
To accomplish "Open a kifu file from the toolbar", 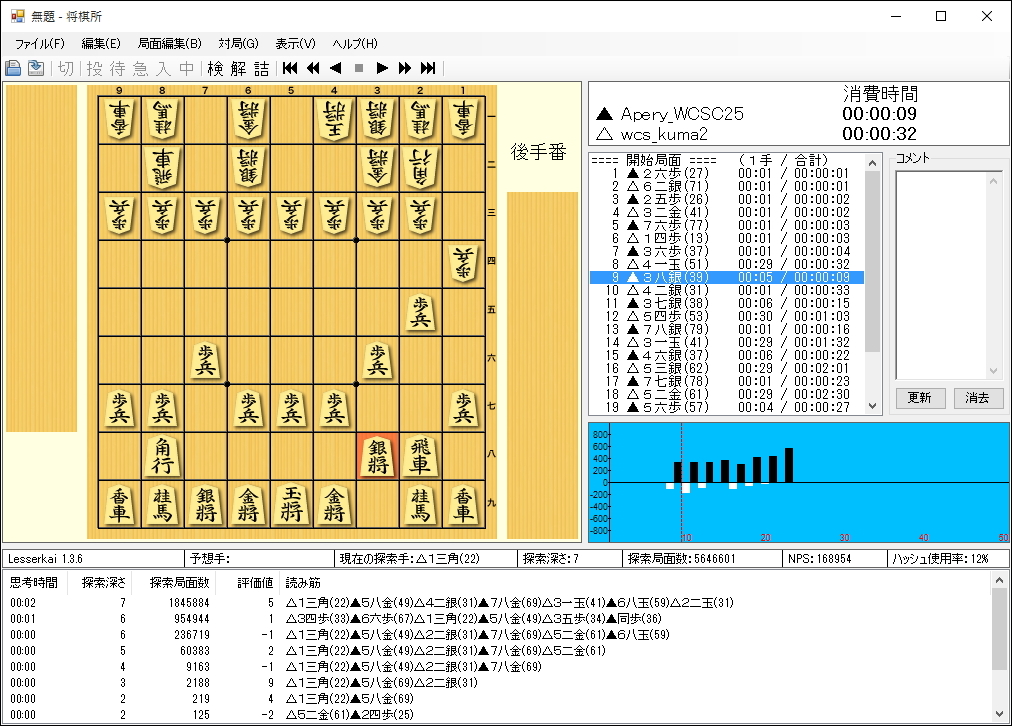I will [x=13, y=68].
